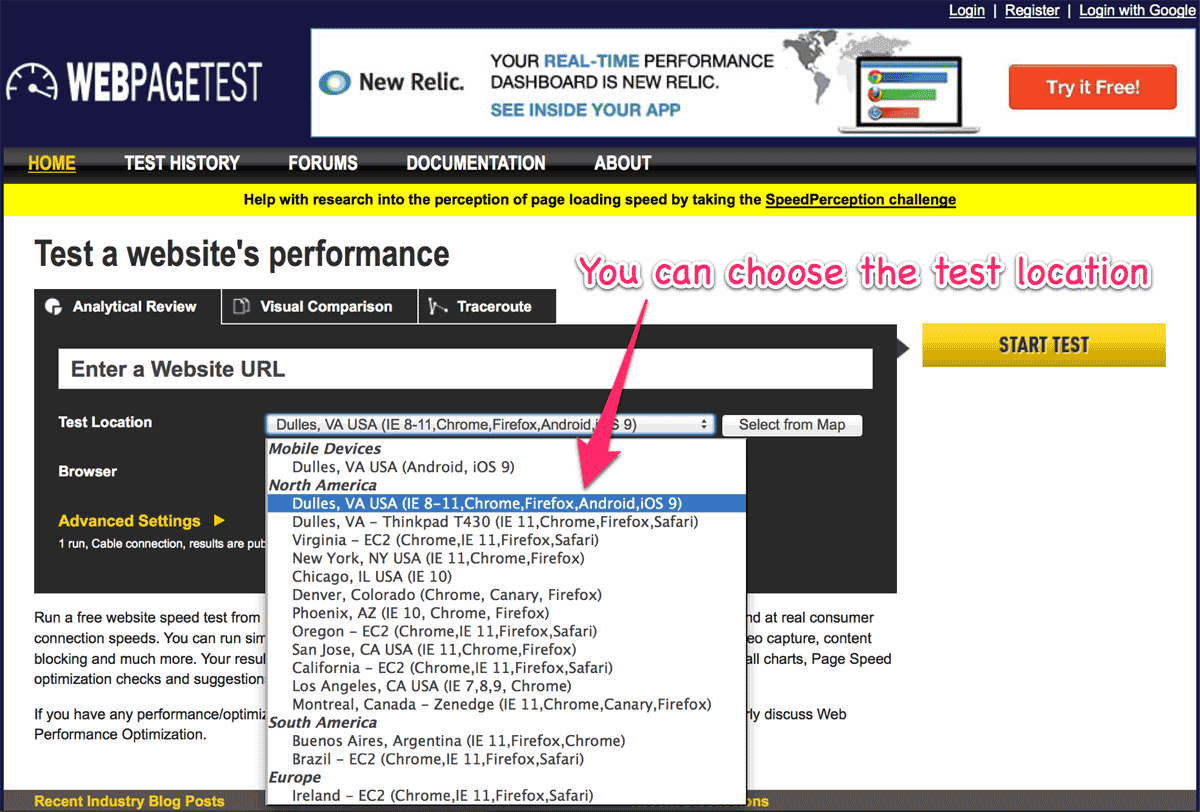Click the Visual Comparison tab icon
1200x812 pixels.
click(x=241, y=307)
